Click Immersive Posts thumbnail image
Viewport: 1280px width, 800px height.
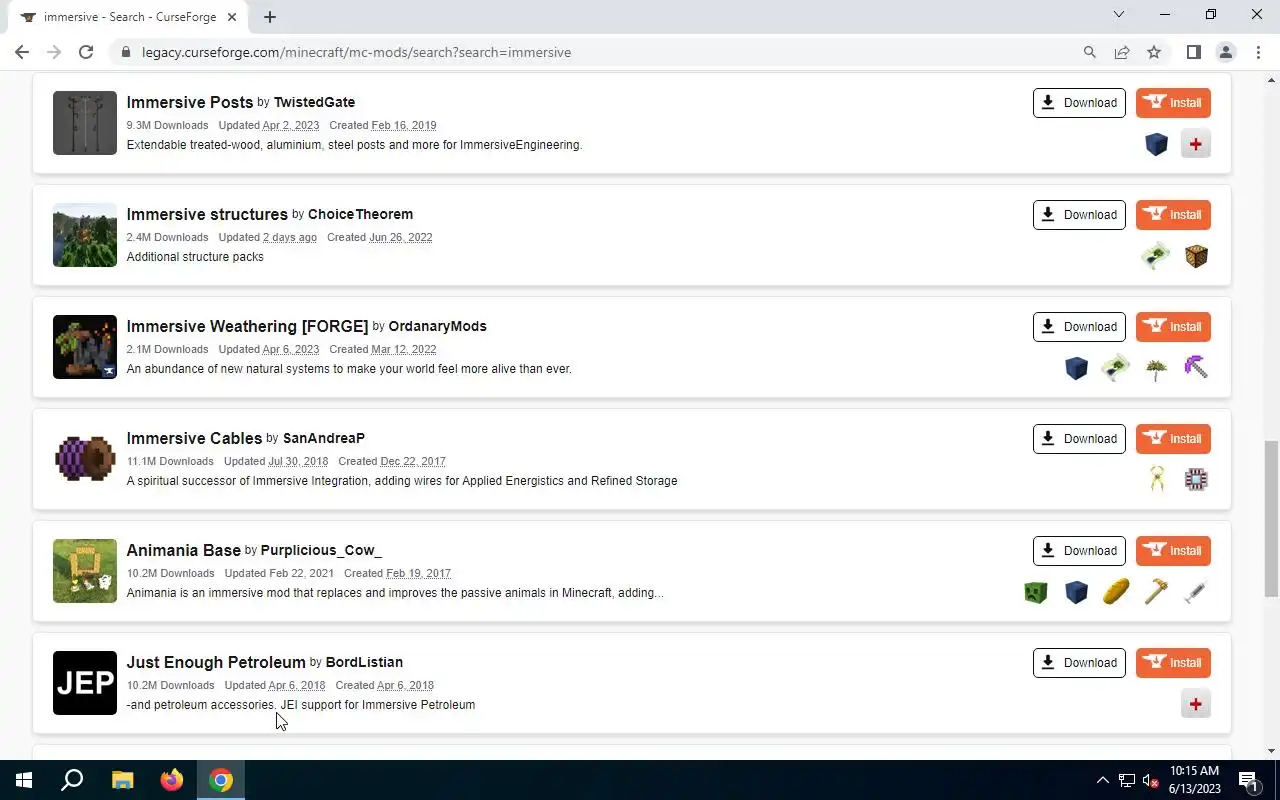tap(85, 123)
